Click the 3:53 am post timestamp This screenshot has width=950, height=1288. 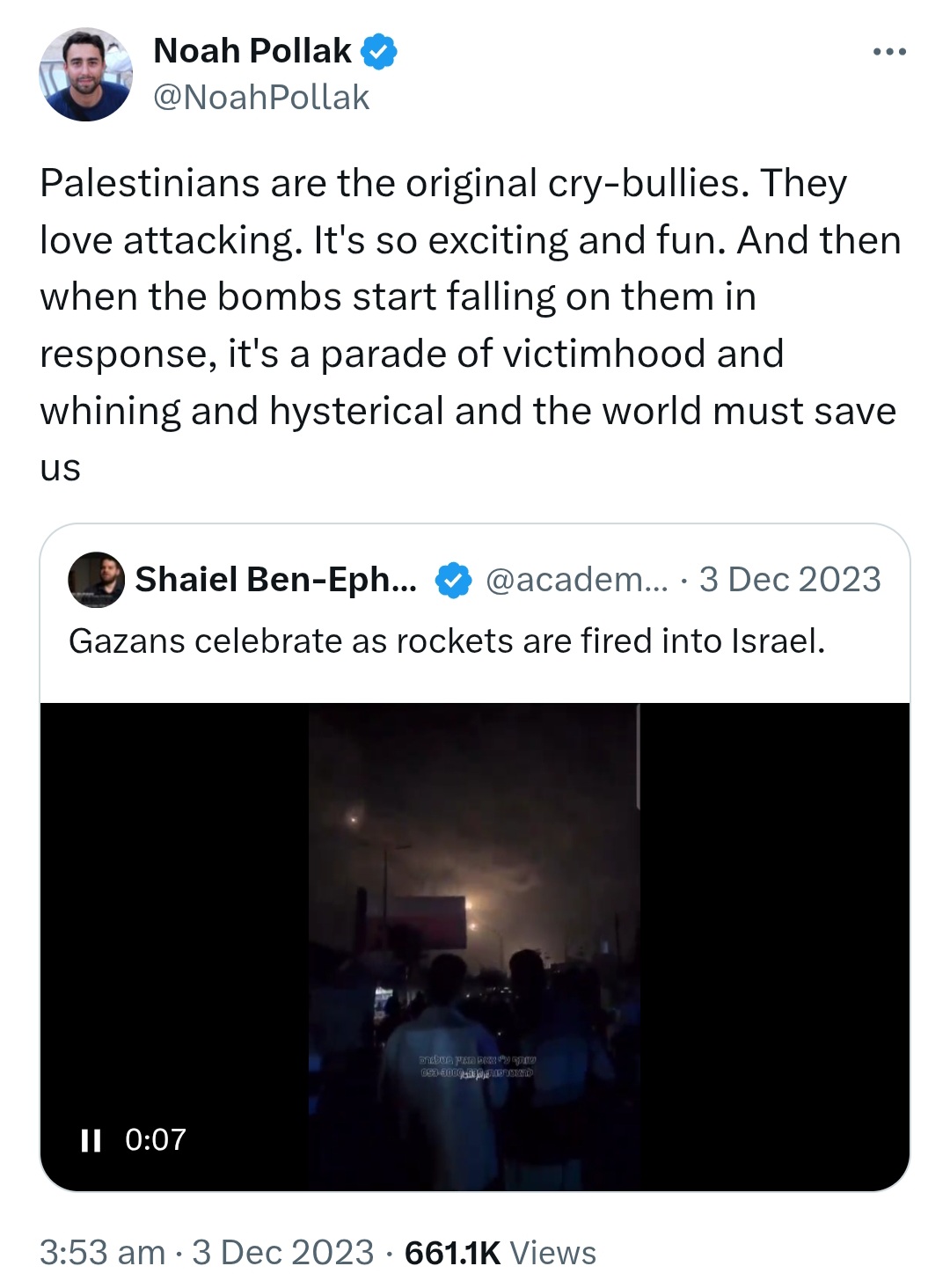coord(103,1253)
